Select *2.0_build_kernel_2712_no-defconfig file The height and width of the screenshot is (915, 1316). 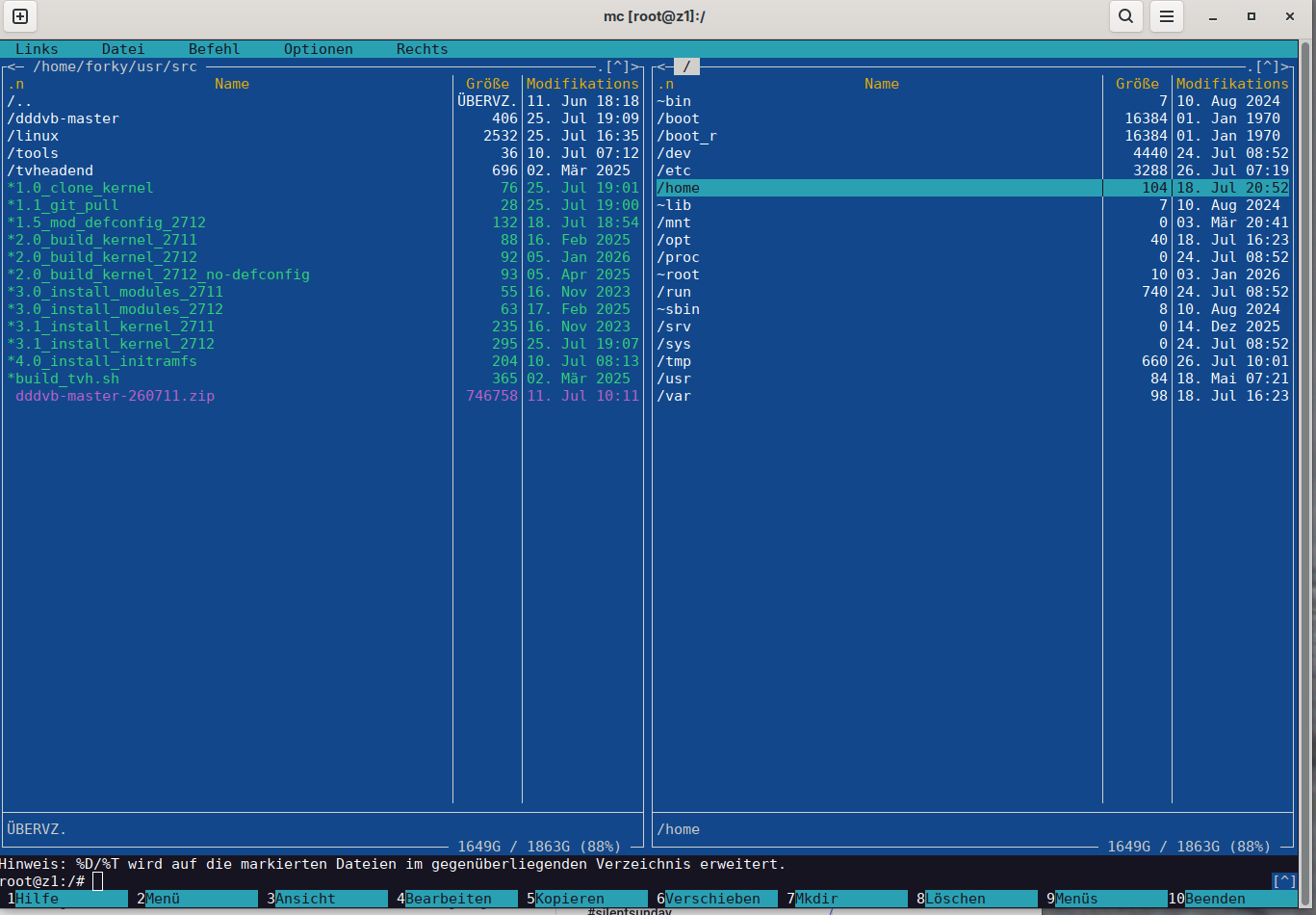pos(323,274)
